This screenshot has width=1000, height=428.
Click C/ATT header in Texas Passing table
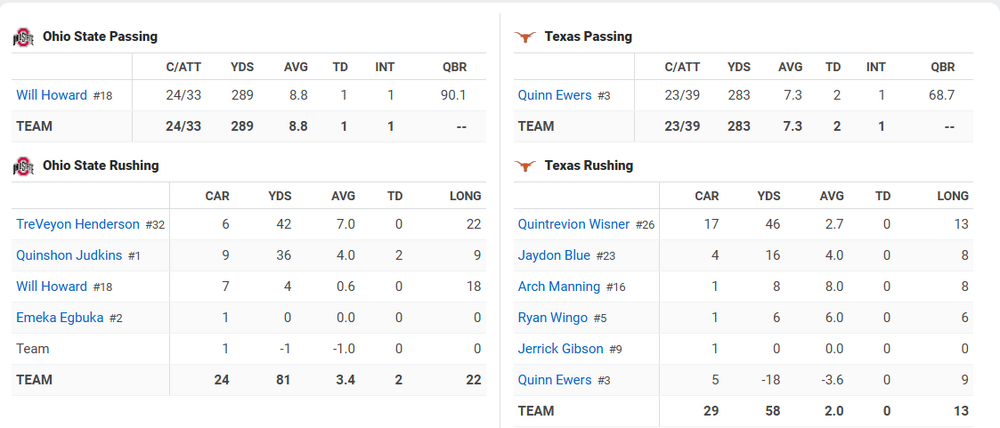(x=683, y=67)
